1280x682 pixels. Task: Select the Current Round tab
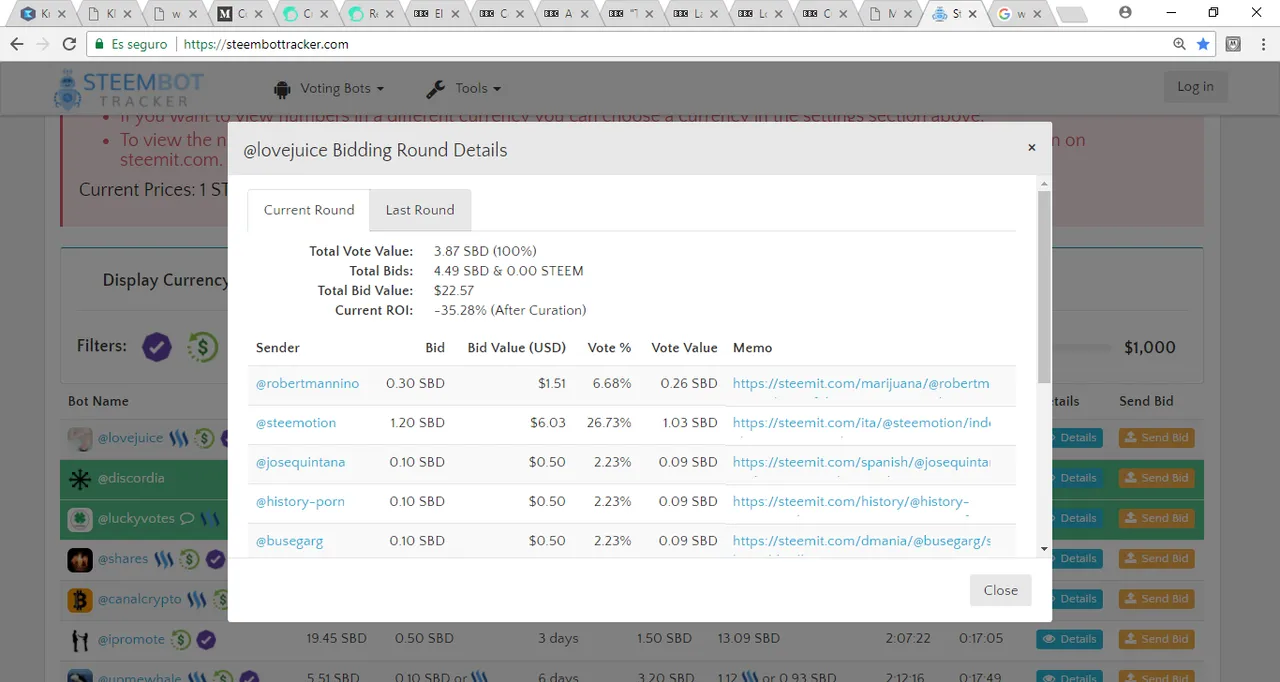[x=309, y=210]
